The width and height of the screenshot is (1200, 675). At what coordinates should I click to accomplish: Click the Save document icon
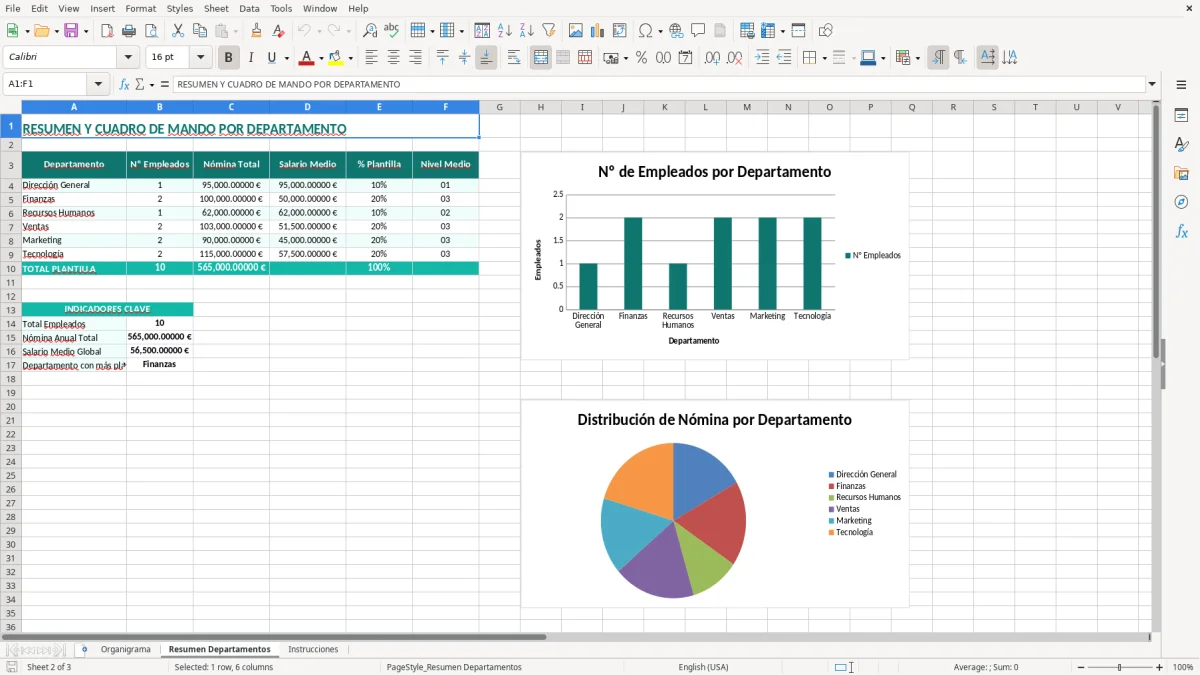click(71, 31)
